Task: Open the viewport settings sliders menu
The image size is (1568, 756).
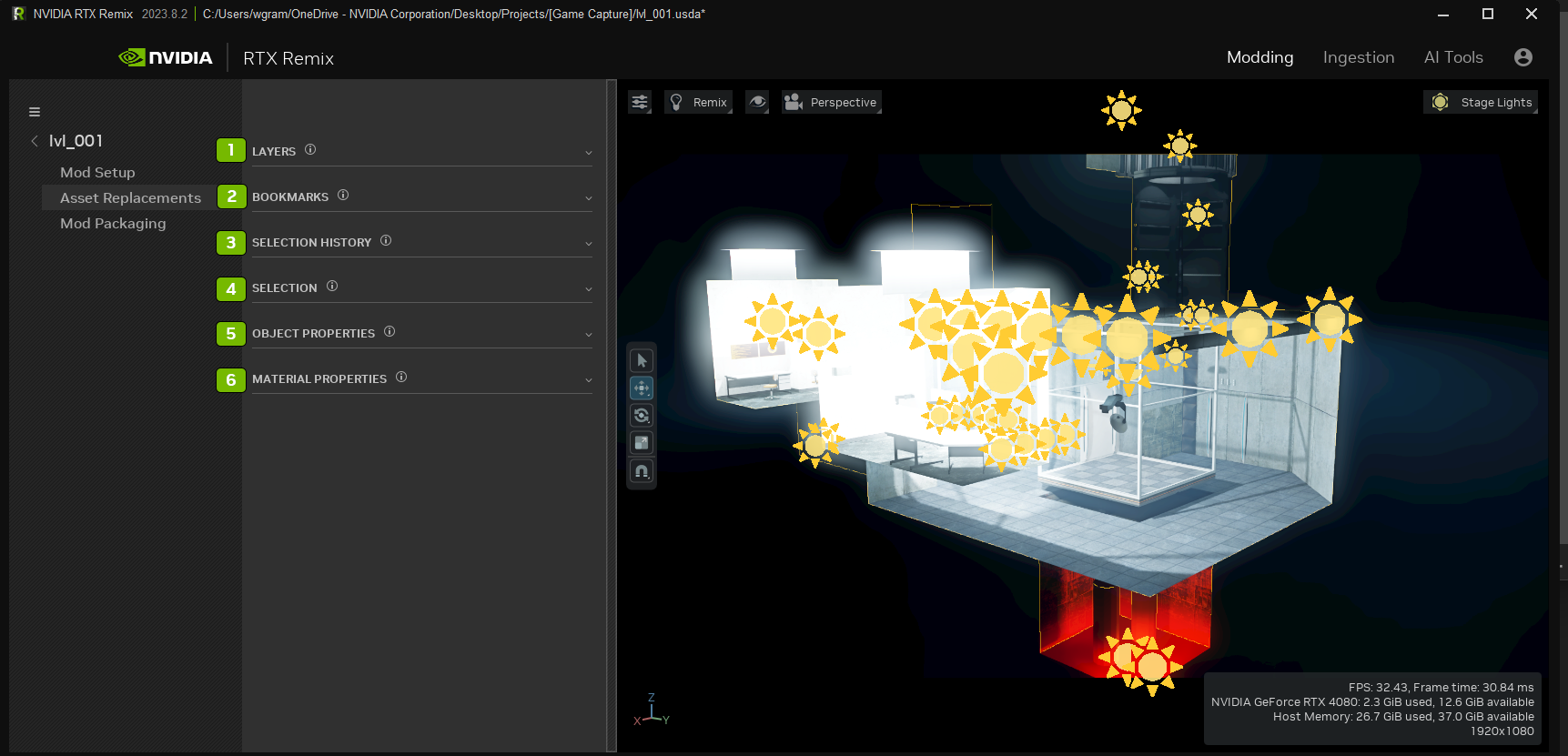Action: click(x=640, y=102)
